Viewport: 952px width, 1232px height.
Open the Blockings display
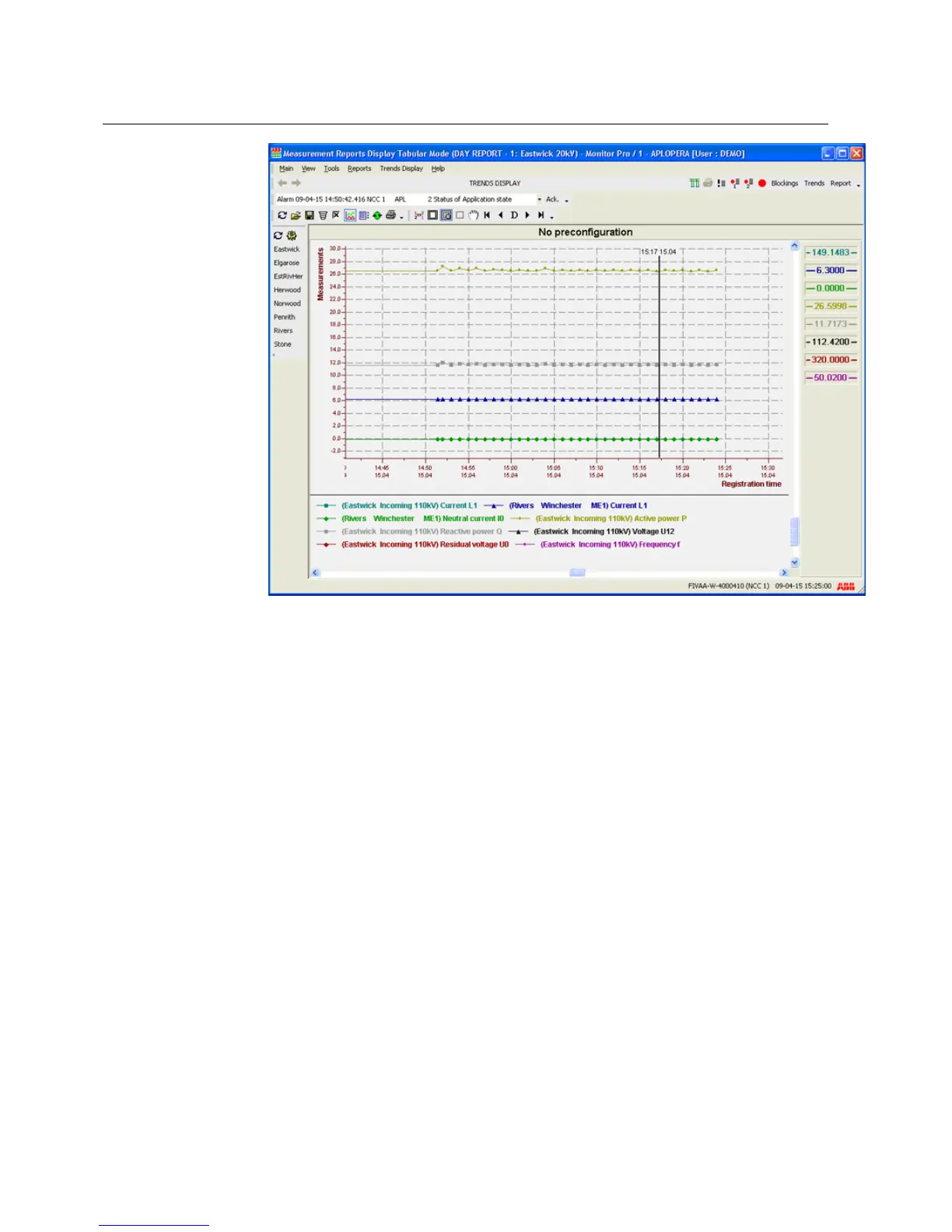click(785, 184)
